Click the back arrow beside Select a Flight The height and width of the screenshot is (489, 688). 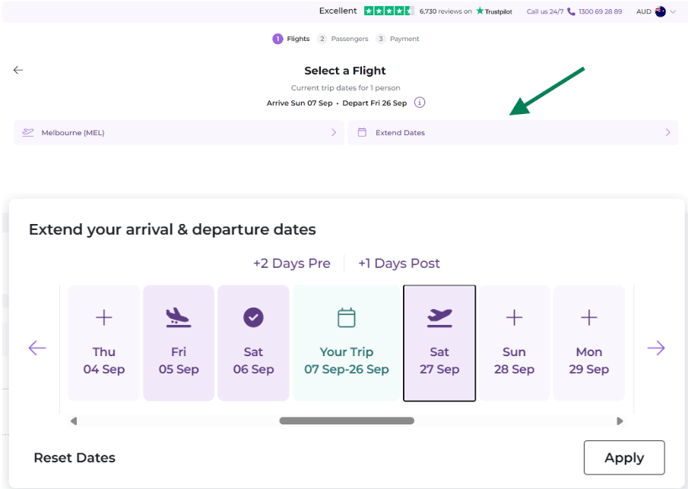point(18,70)
